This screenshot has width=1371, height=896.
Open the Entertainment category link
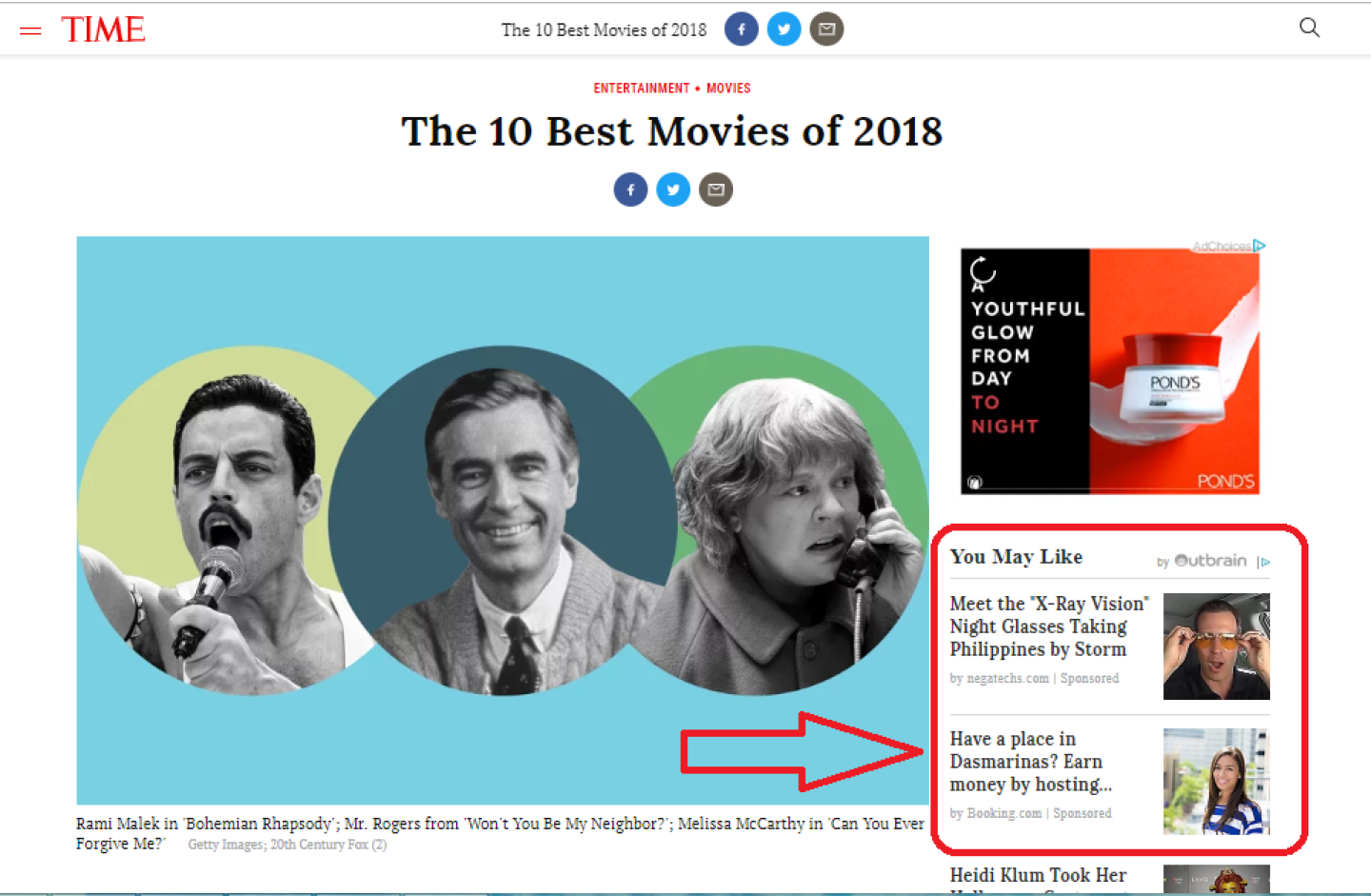pyautogui.click(x=641, y=89)
